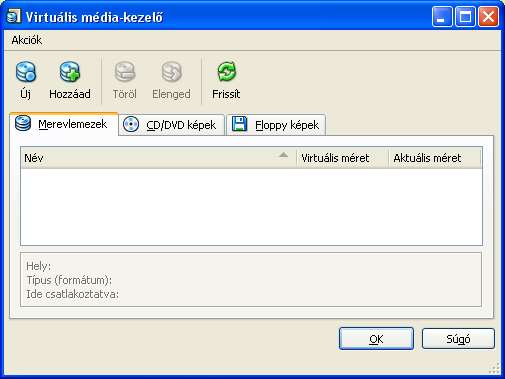Switch to the Merevlemezek tab
This screenshot has height=379, width=505.
(64, 124)
